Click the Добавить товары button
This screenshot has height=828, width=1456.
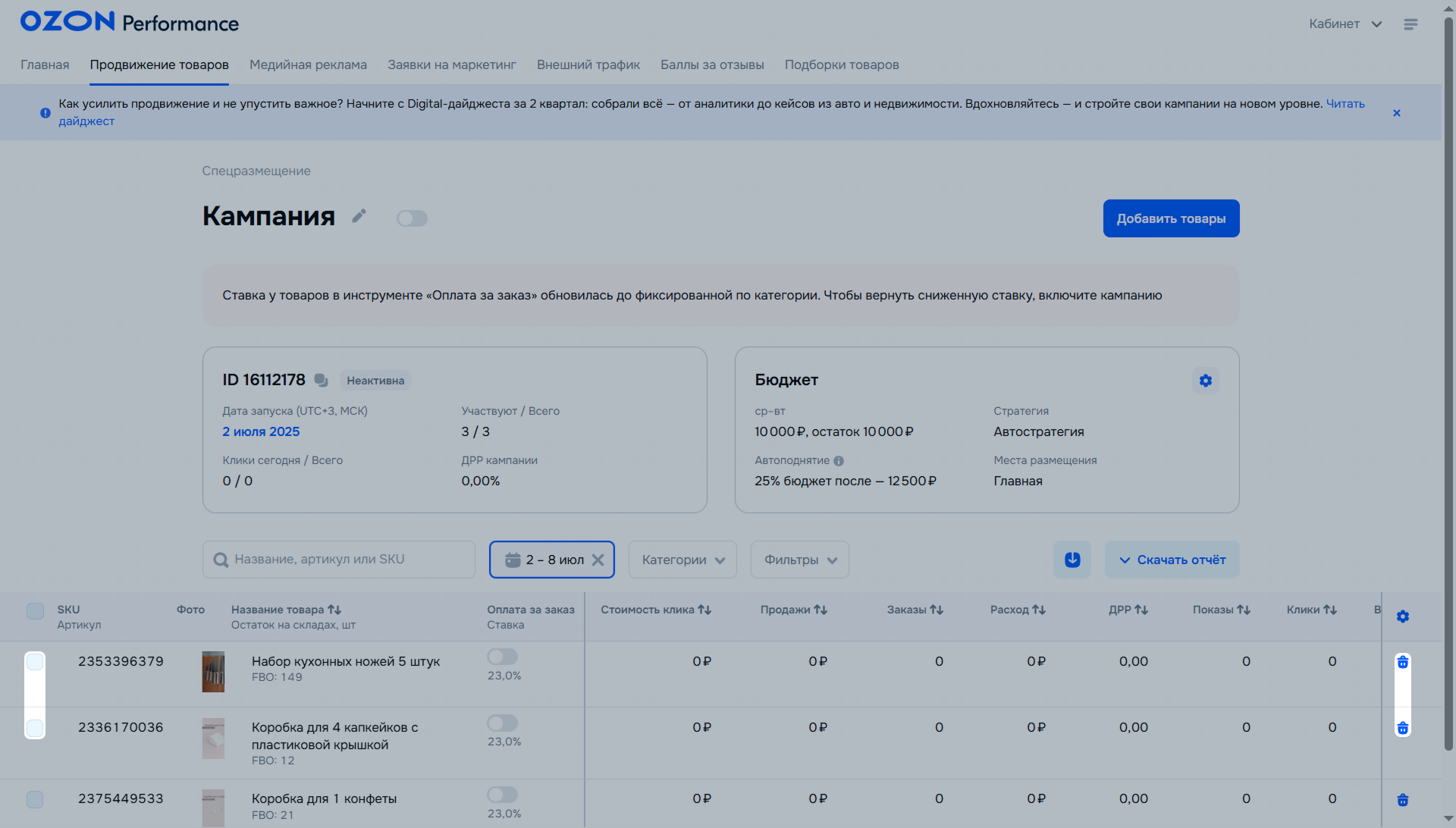tap(1170, 218)
